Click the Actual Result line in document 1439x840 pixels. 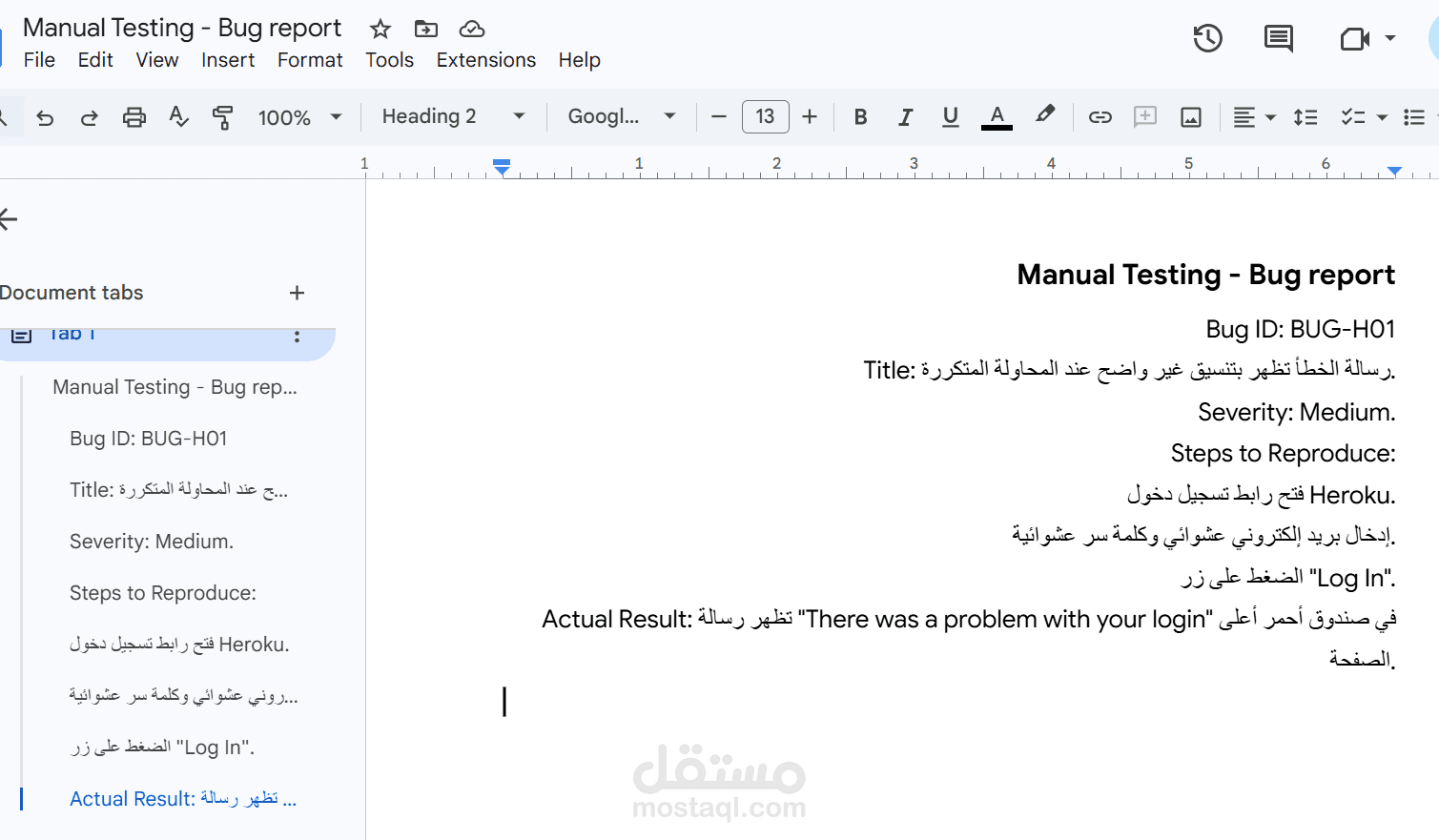pyautogui.click(x=969, y=620)
